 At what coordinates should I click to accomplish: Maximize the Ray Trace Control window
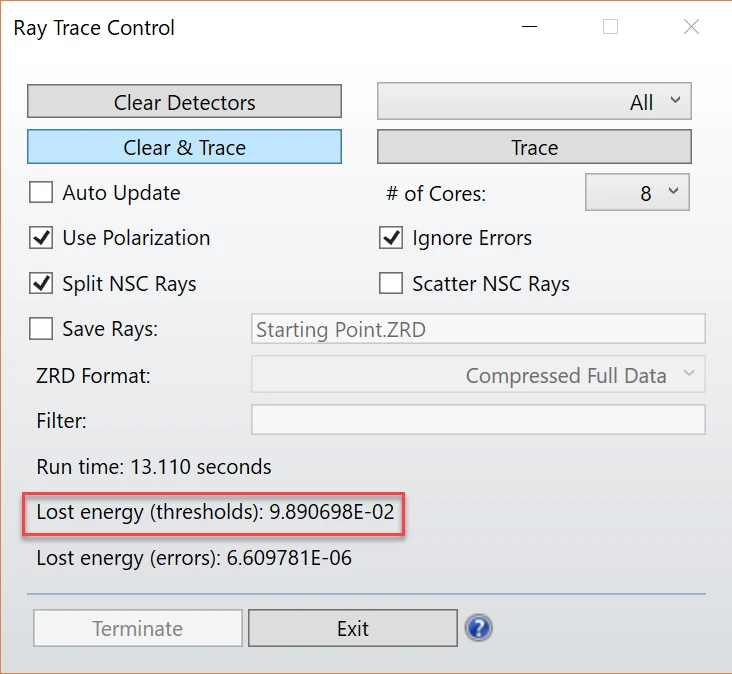point(610,27)
